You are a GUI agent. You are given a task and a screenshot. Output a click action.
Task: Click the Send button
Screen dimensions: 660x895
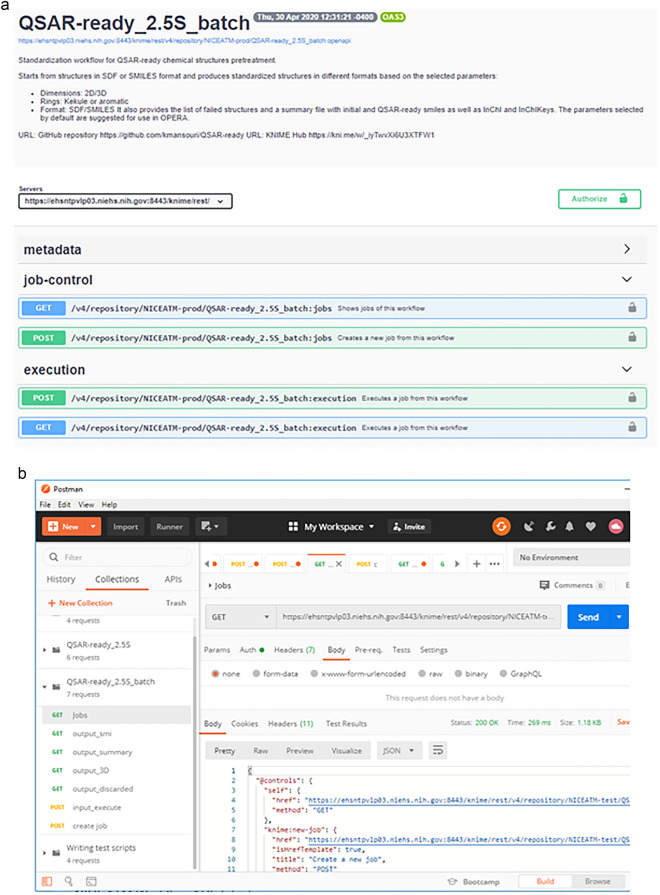pyautogui.click(x=589, y=617)
